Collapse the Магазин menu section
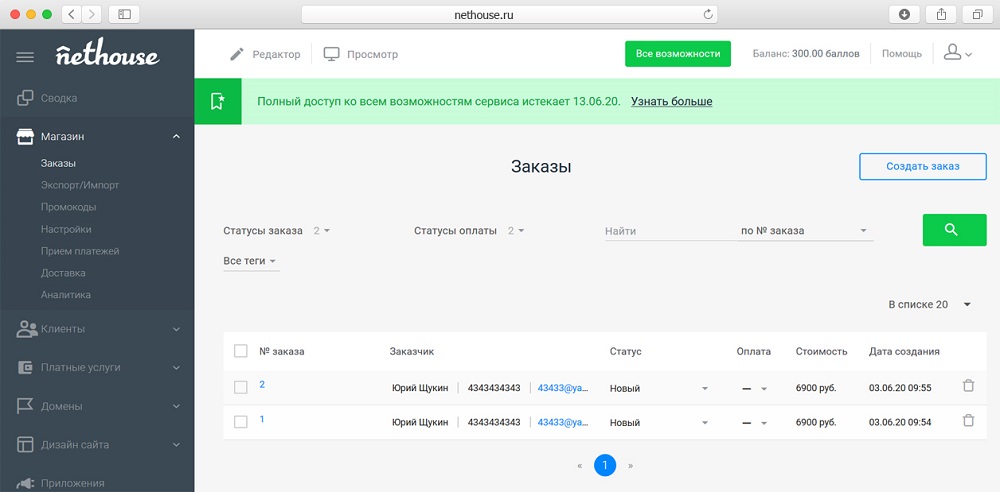The height and width of the screenshot is (492, 1000). click(x=177, y=137)
